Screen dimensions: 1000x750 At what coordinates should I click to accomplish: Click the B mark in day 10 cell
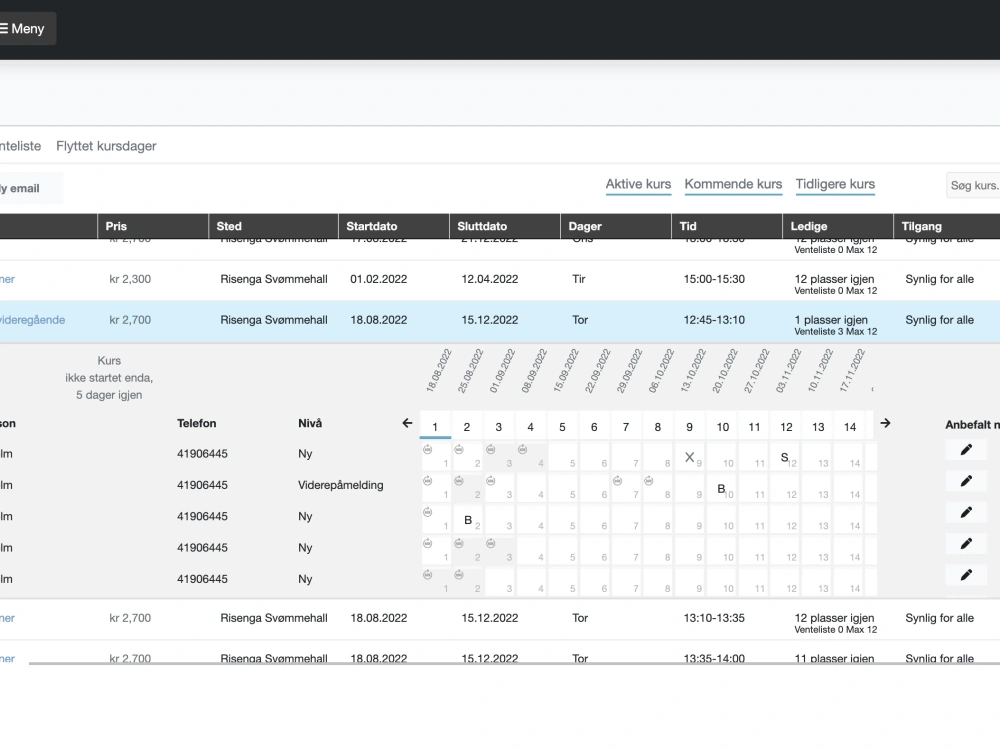tap(721, 489)
